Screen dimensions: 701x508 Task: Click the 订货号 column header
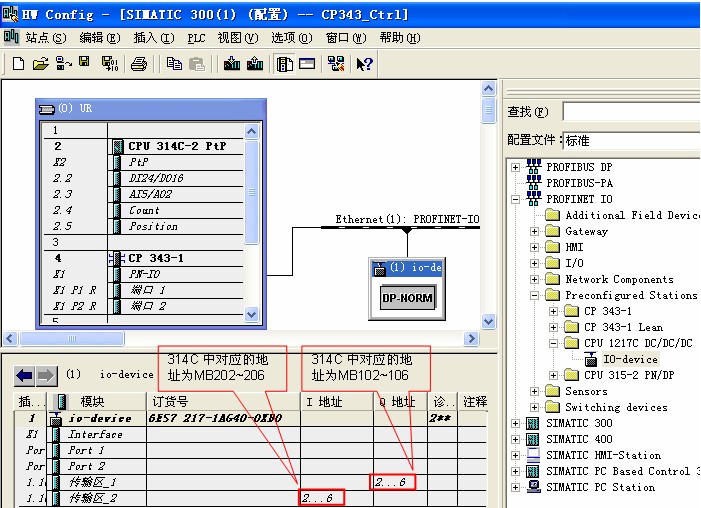(x=224, y=401)
